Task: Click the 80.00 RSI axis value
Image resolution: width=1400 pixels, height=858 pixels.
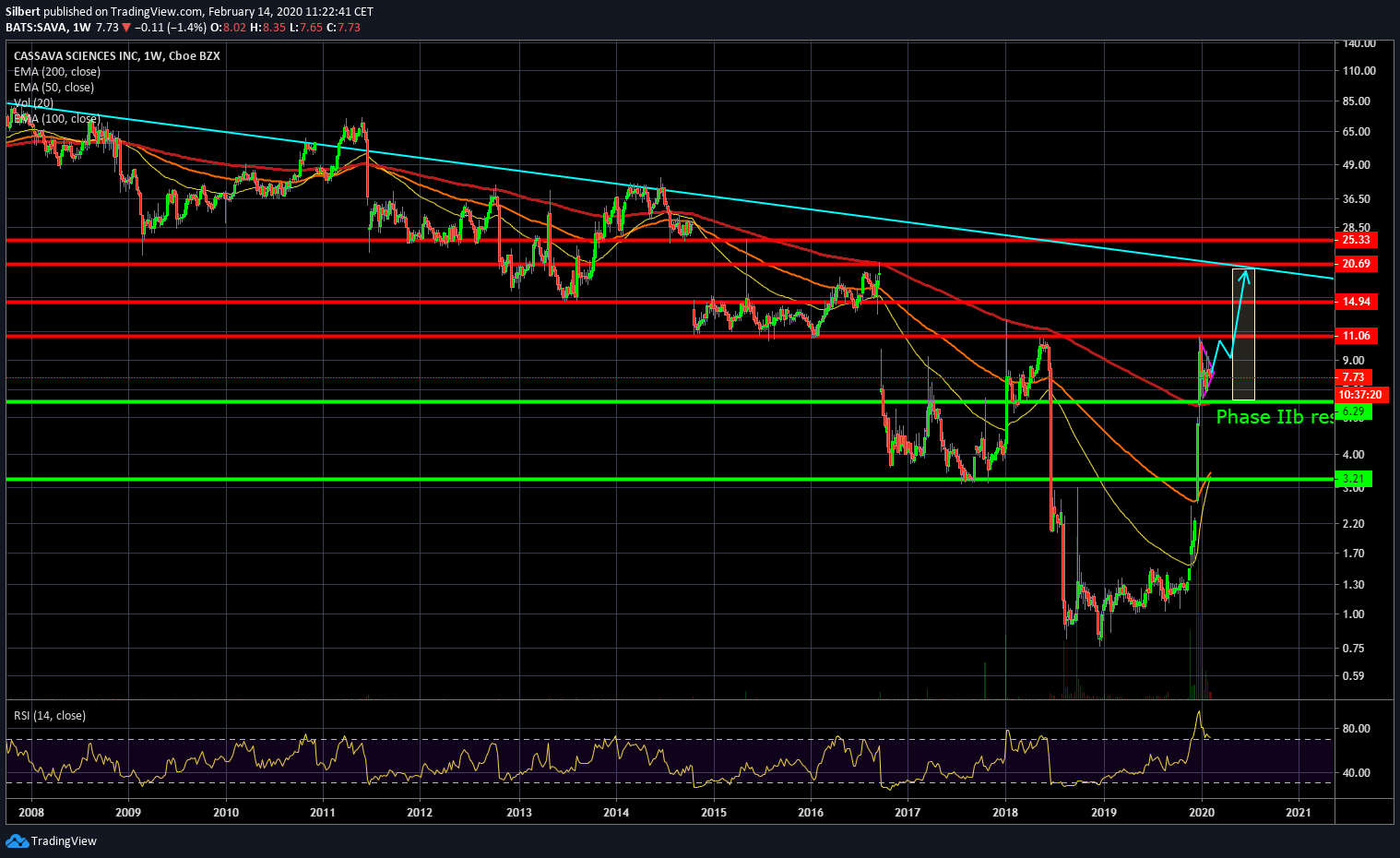Action: tap(1357, 729)
